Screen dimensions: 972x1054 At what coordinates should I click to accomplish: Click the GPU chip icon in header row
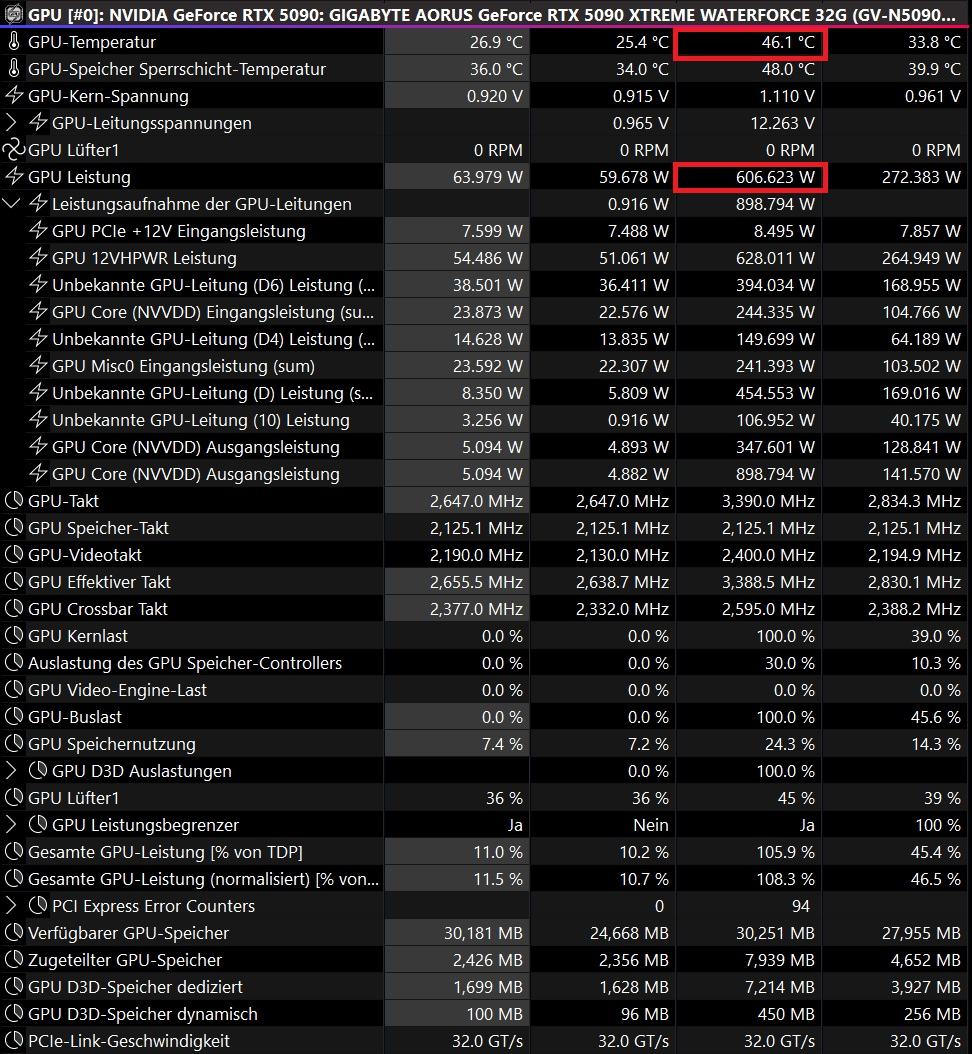point(13,13)
